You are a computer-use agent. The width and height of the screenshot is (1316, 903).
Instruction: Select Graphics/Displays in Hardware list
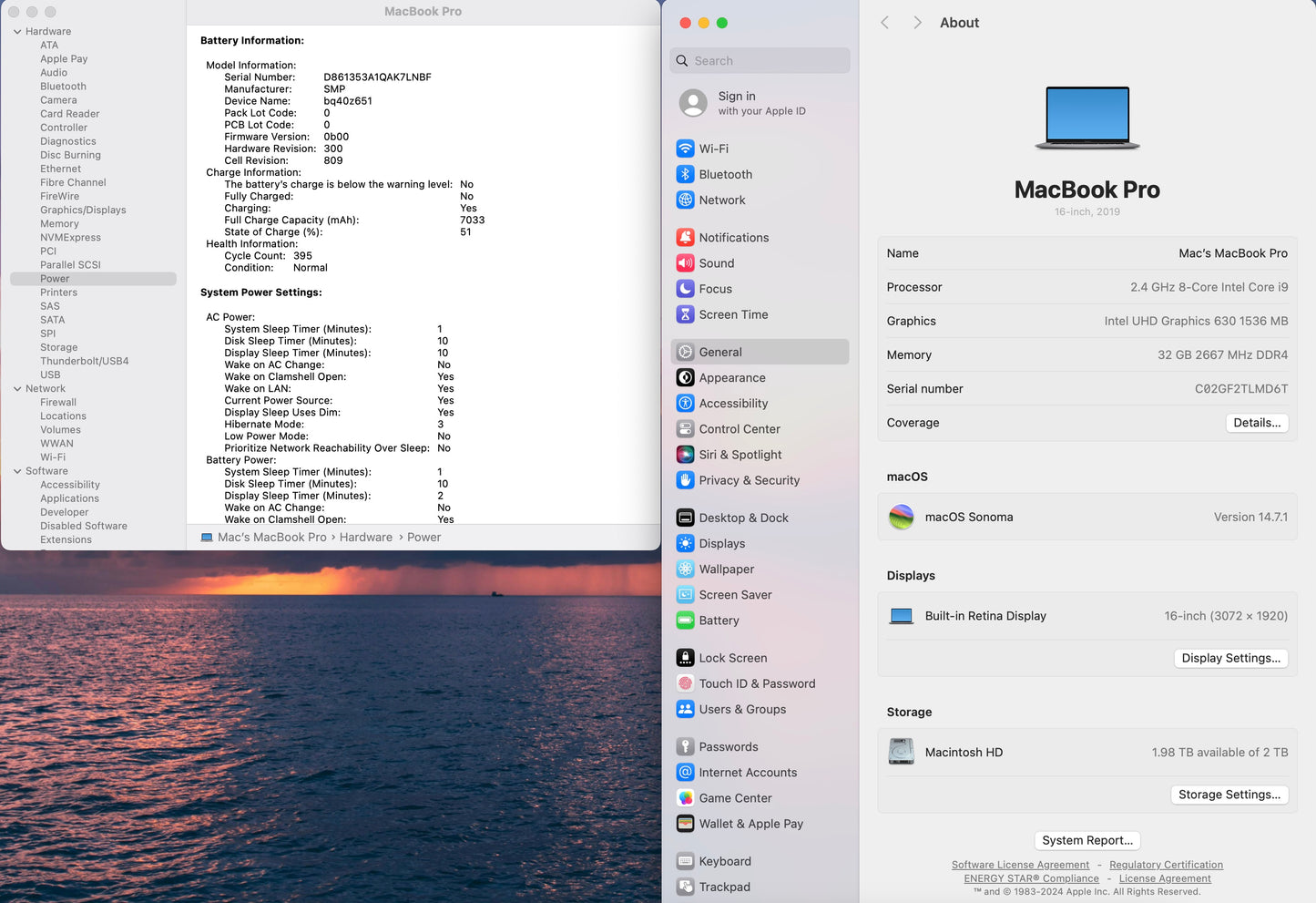83,210
